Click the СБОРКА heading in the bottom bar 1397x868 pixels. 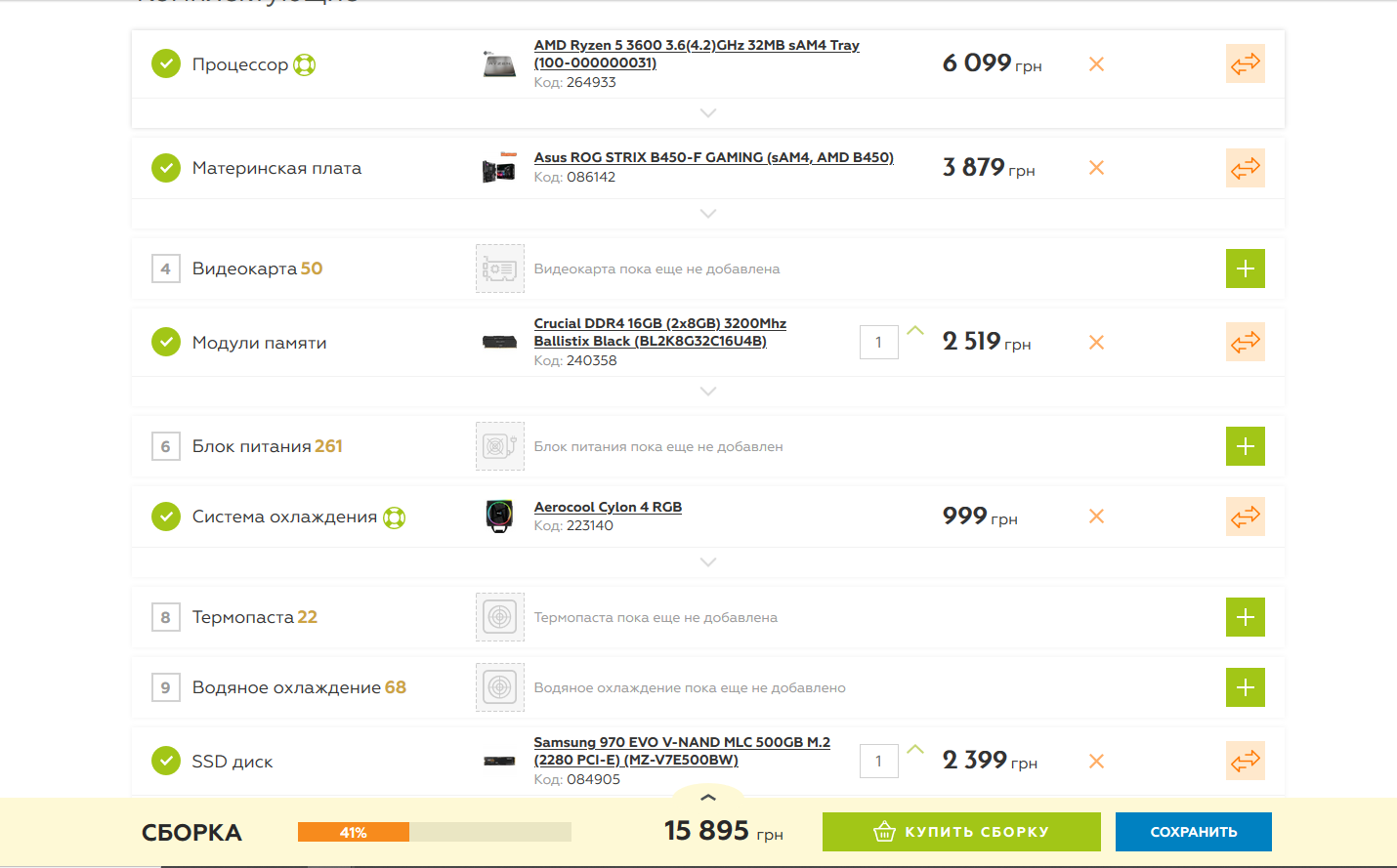(x=191, y=833)
